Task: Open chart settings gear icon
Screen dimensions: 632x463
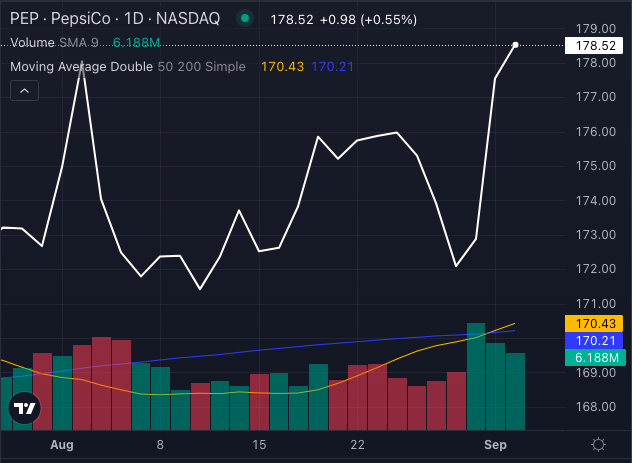Action: (x=598, y=445)
